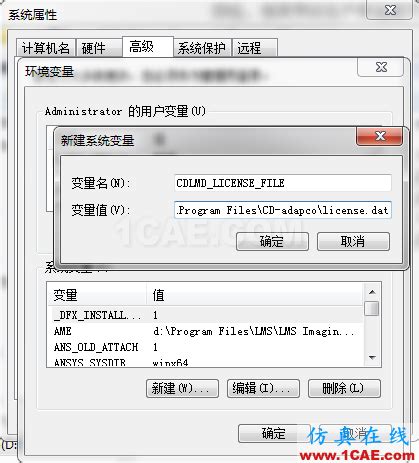Open the 系统保护 tab
This screenshot has width=419, height=463.
[202, 48]
